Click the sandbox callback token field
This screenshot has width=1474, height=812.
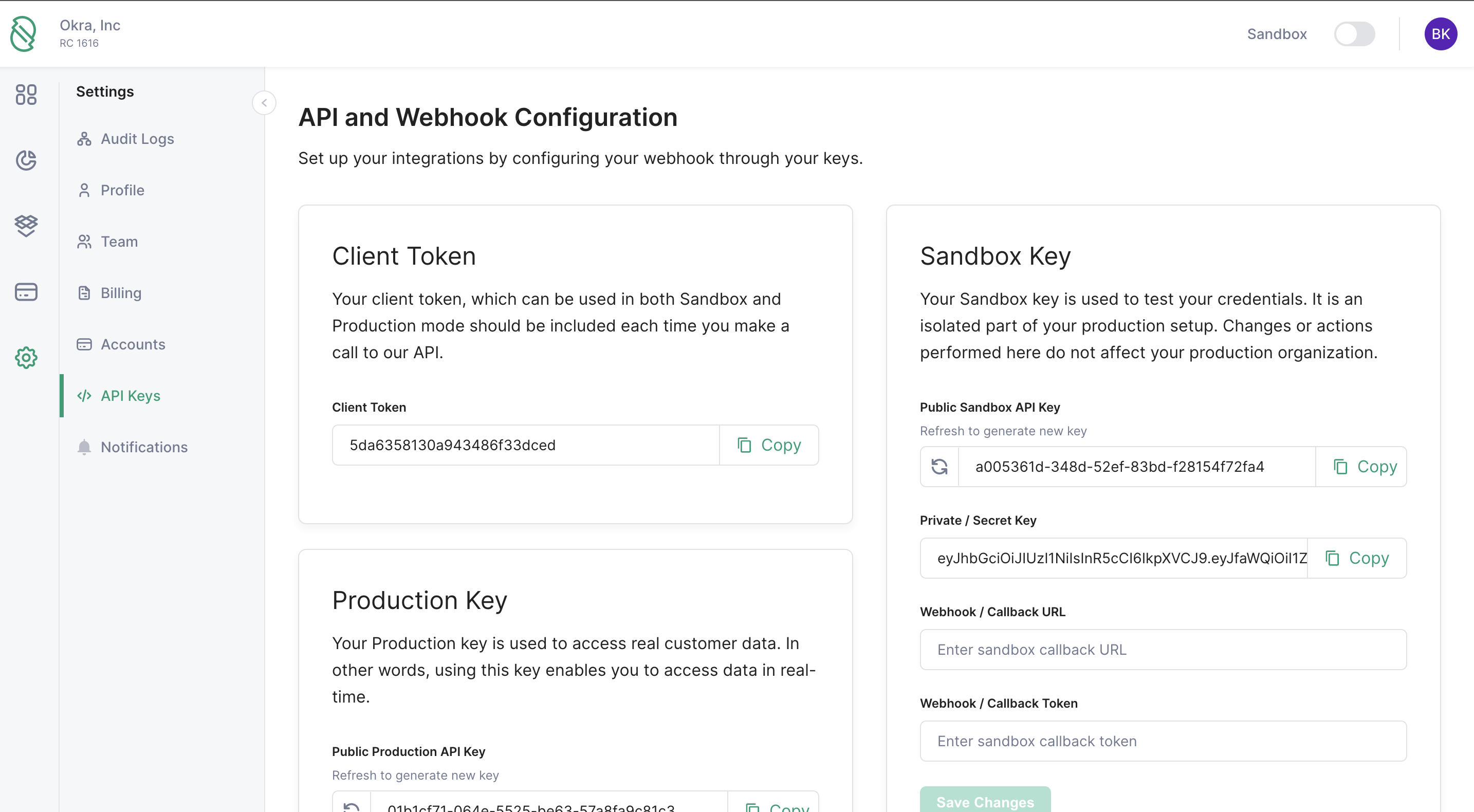pyautogui.click(x=1163, y=741)
